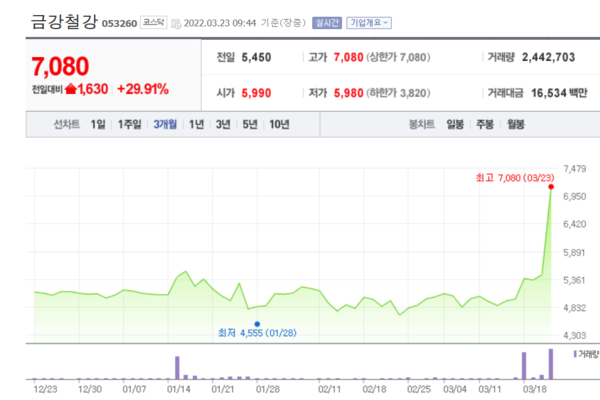
Task: Select the 1년 line chart tab
Action: [x=197, y=124]
